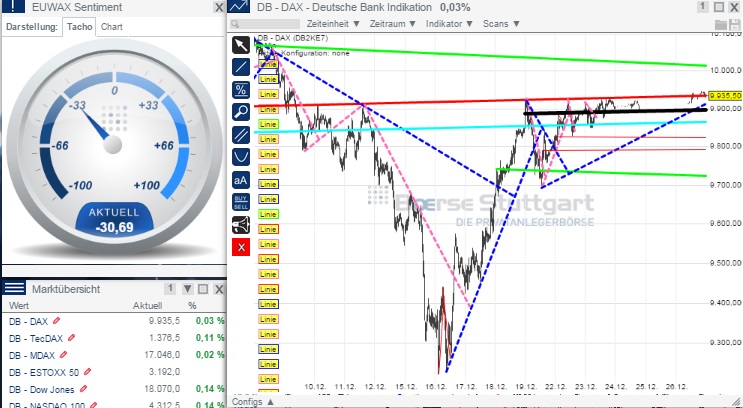743x408 pixels.
Task: Click the EUWAX Sentiment exclamation icon
Action: pyautogui.click(x=13, y=6)
